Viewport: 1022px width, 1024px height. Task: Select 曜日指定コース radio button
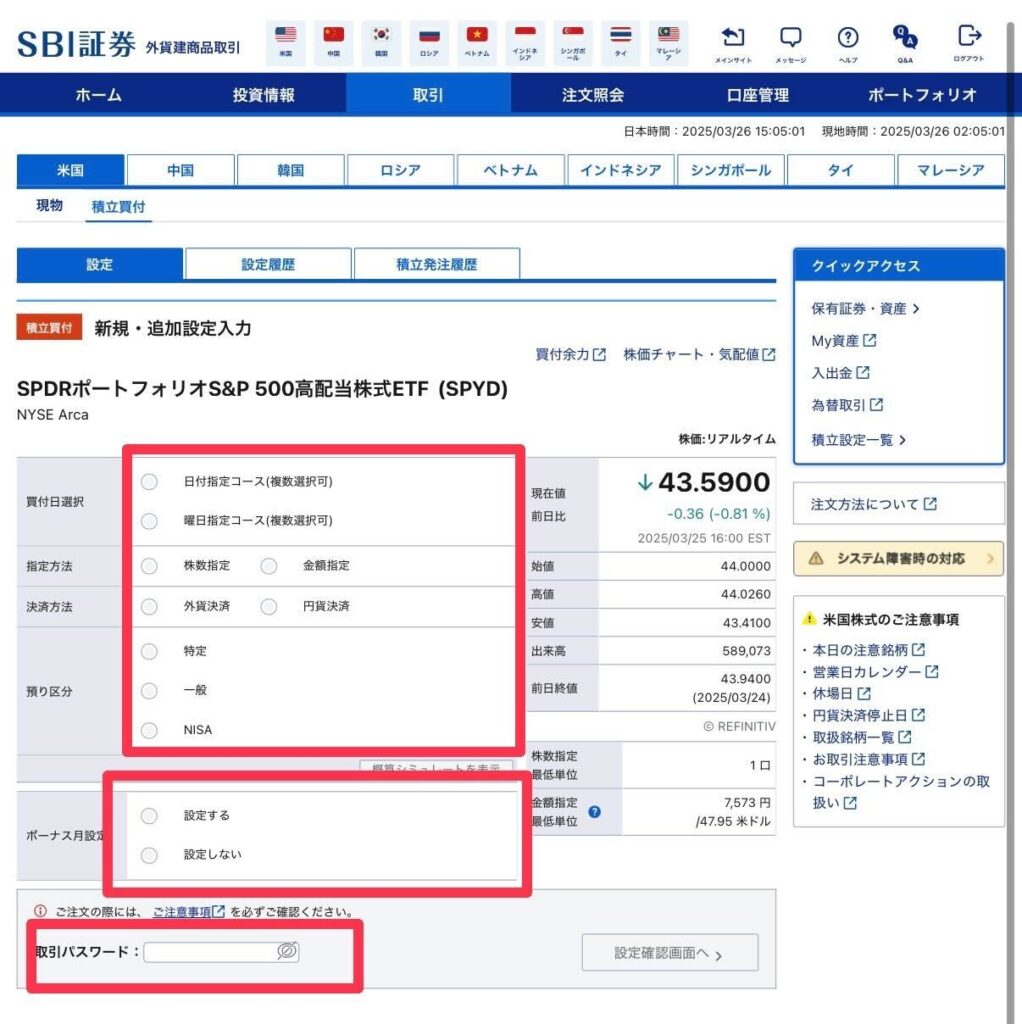tap(149, 520)
